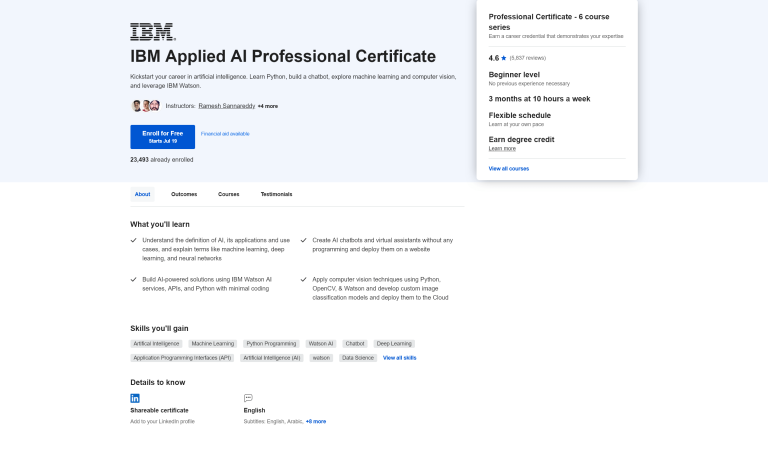Image resolution: width=768 pixels, height=461 pixels.
Task: Switch to the Outcomes tab
Action: point(184,194)
